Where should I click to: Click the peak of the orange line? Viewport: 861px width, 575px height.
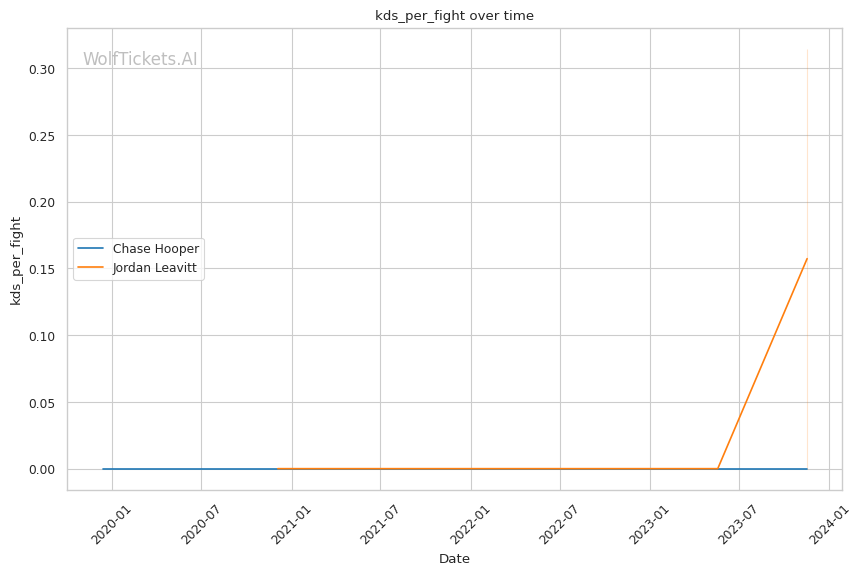point(807,259)
